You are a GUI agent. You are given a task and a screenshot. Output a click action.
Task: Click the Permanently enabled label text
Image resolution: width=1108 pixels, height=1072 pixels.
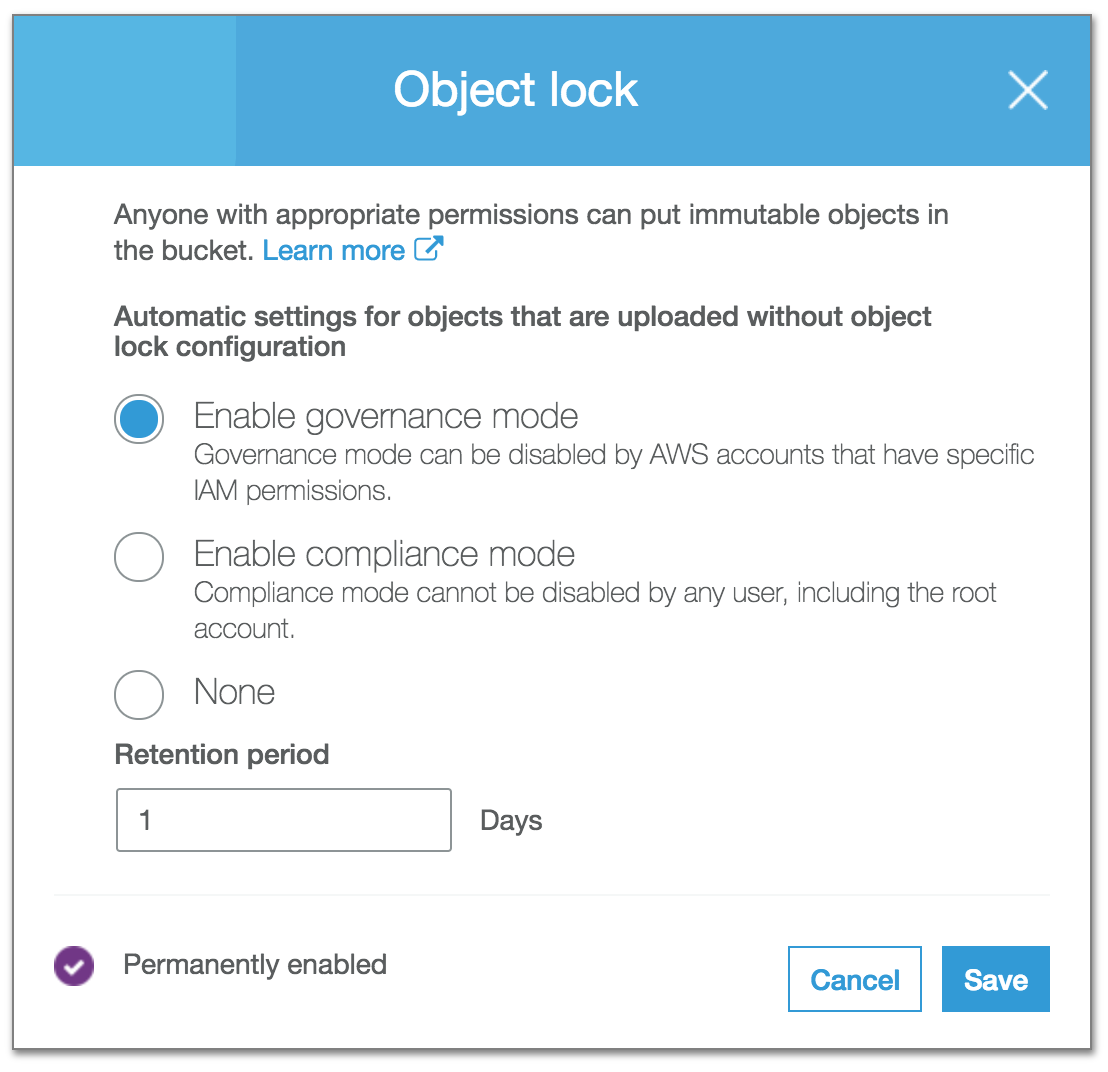coord(253,964)
